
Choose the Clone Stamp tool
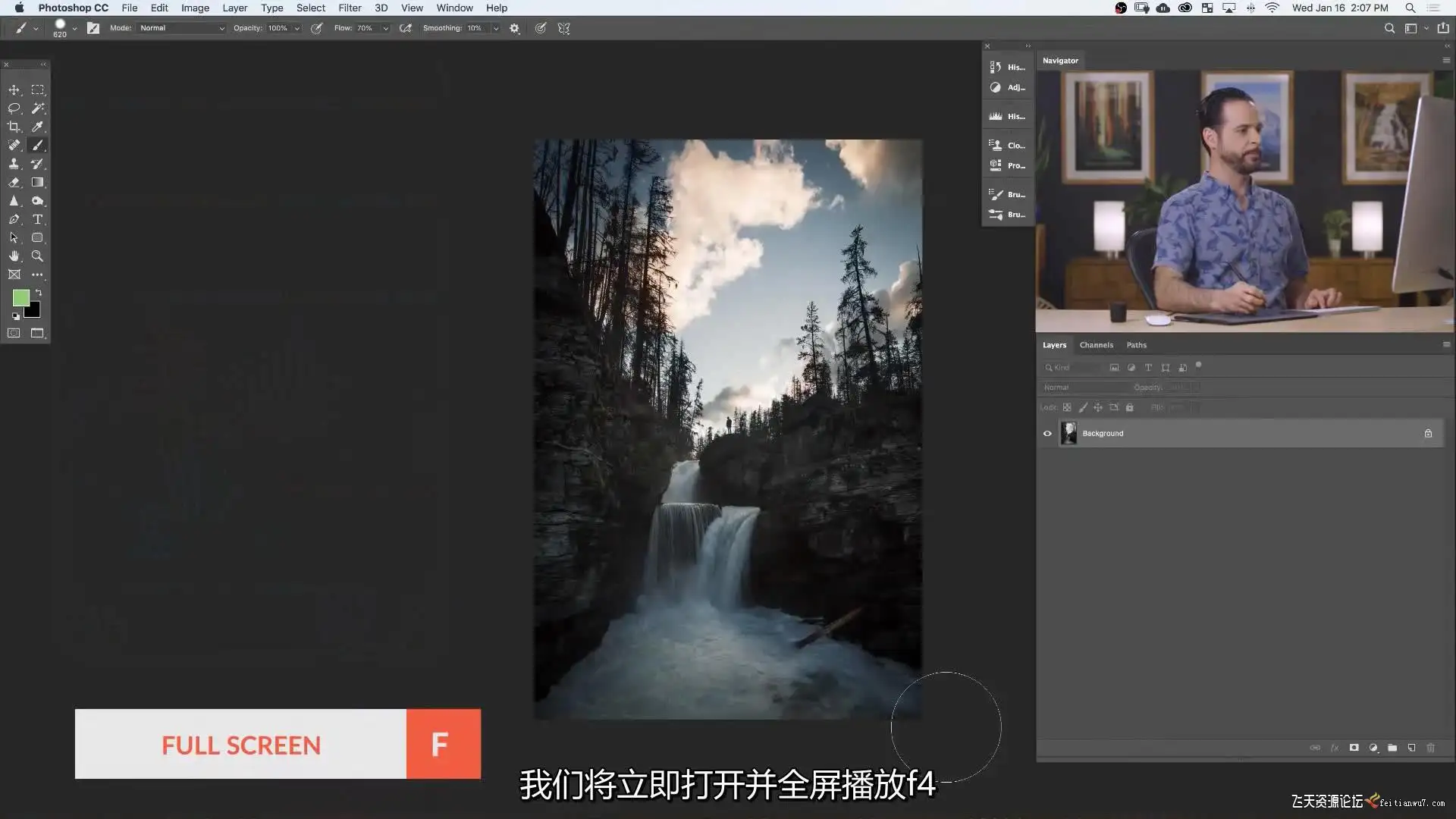[14, 164]
